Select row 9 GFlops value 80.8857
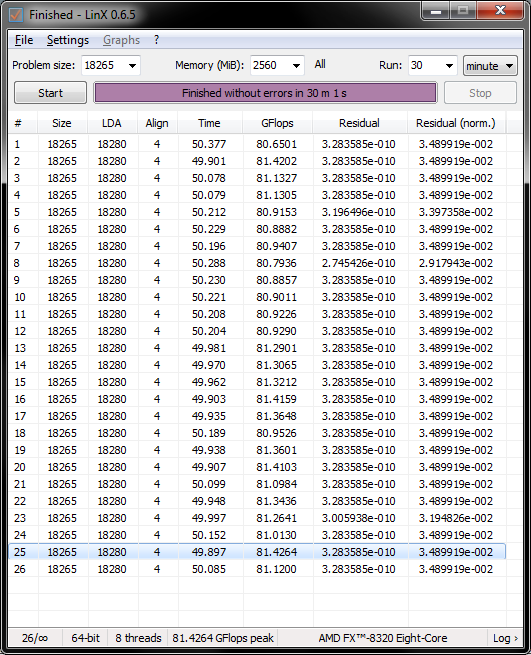Viewport: 531px width, 655px height. (x=277, y=280)
